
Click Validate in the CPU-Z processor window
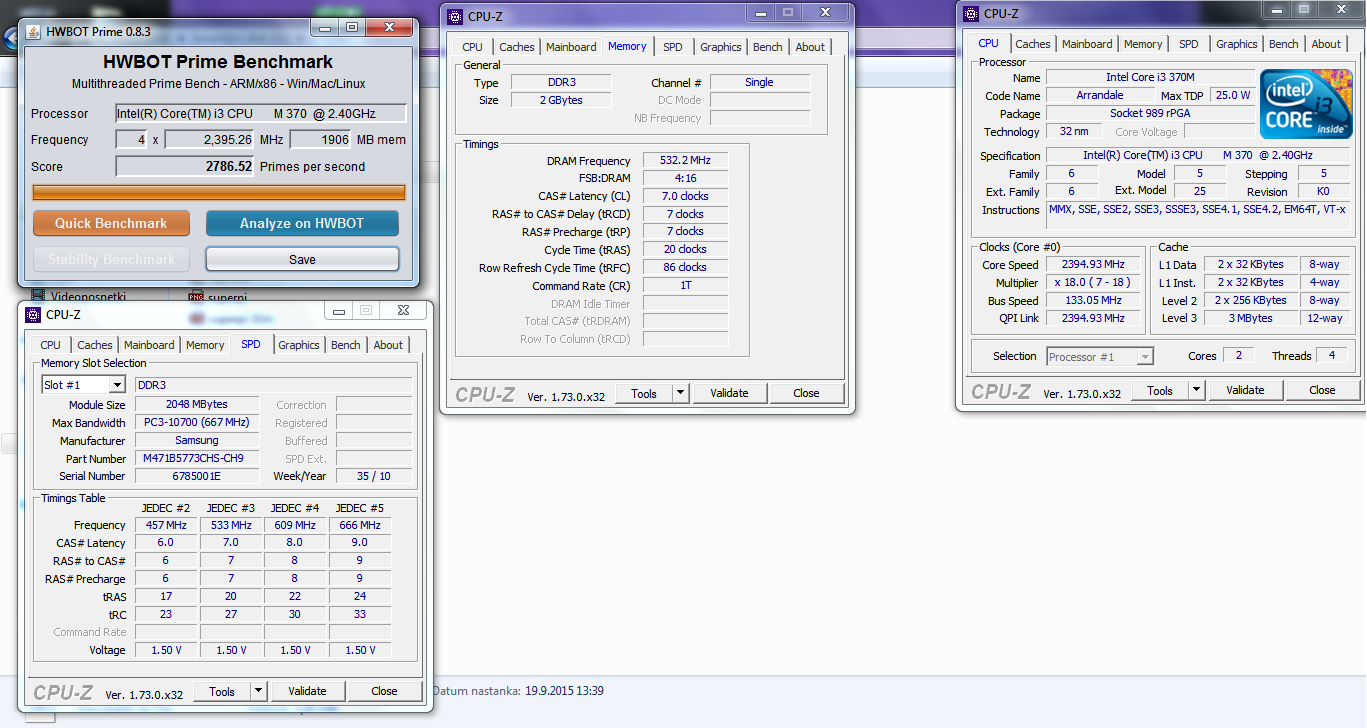(x=1245, y=390)
